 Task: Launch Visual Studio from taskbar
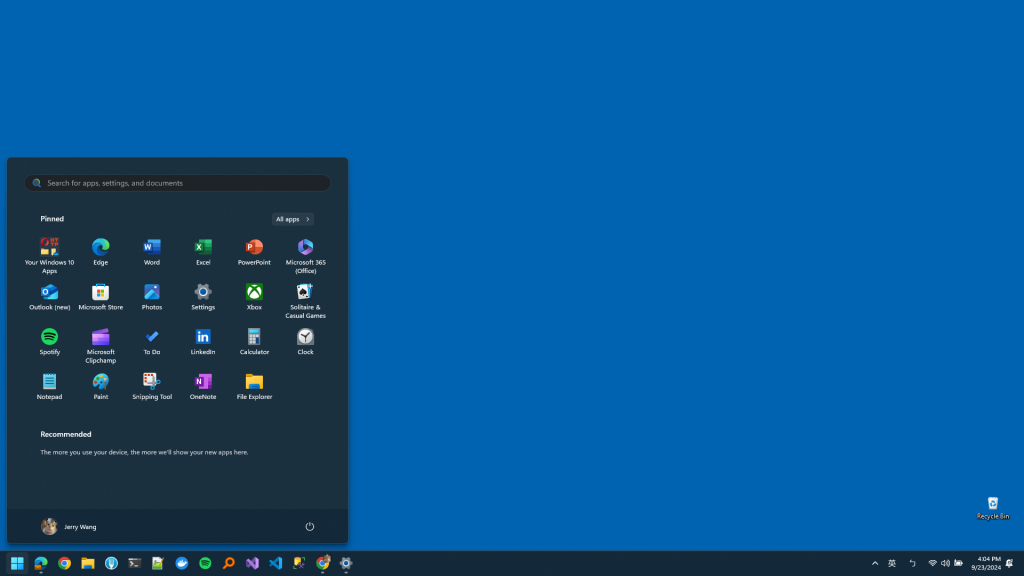(252, 563)
